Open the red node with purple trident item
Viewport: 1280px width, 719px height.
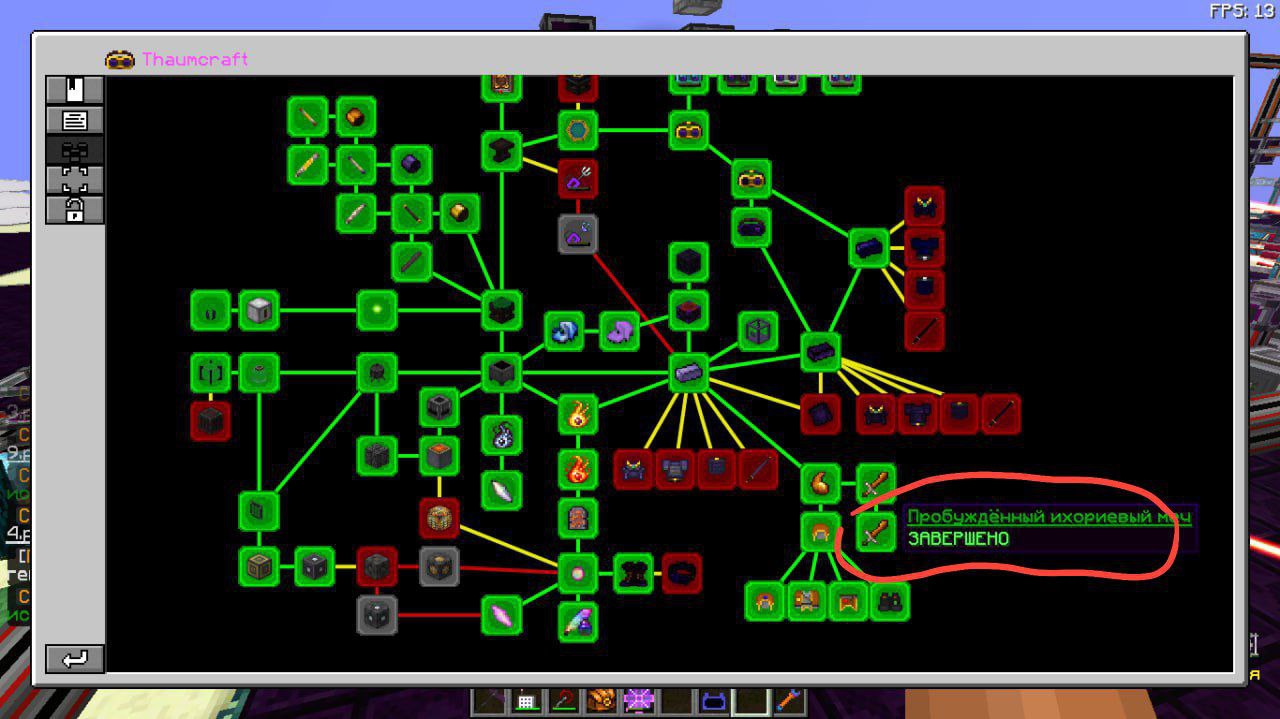(x=578, y=179)
